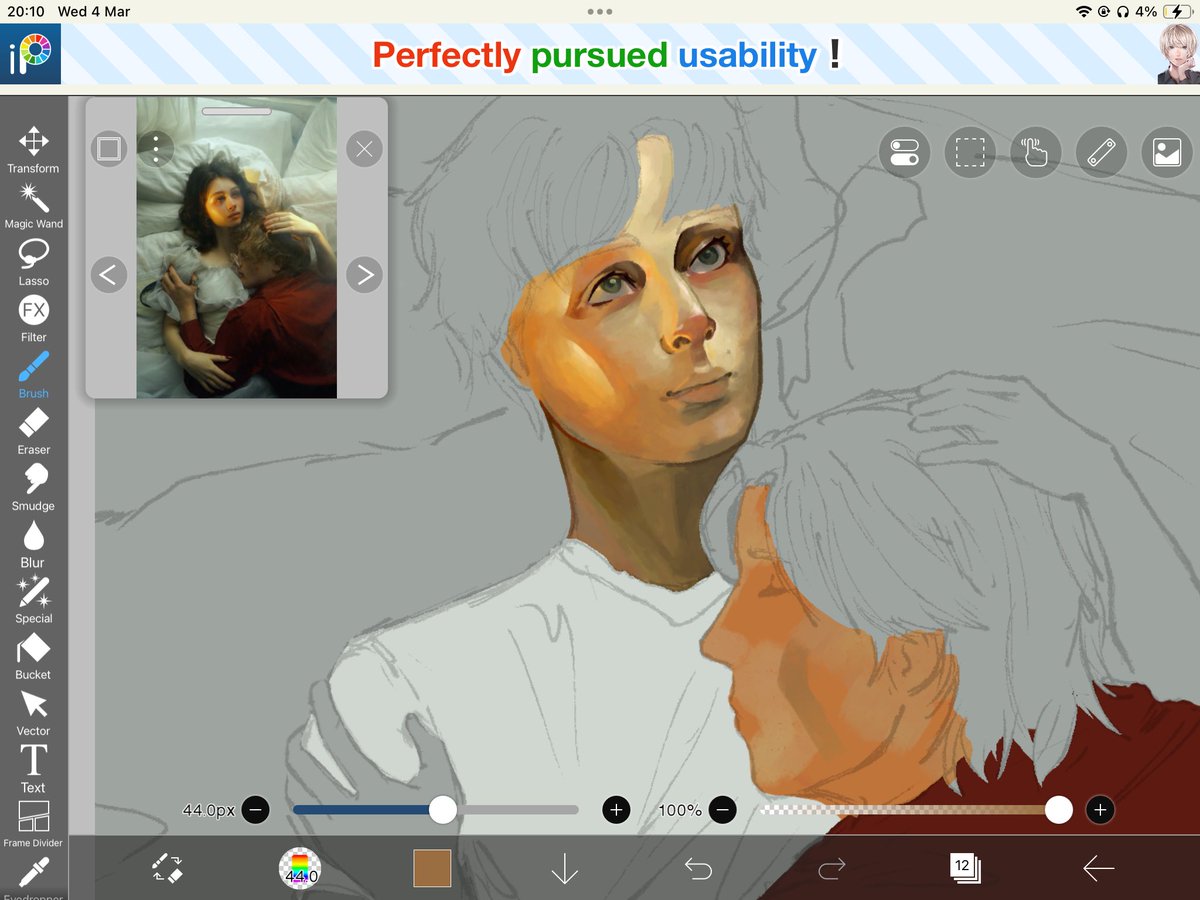The image size is (1200, 900).
Task: Select the Eyedropper tool
Action: point(33,878)
